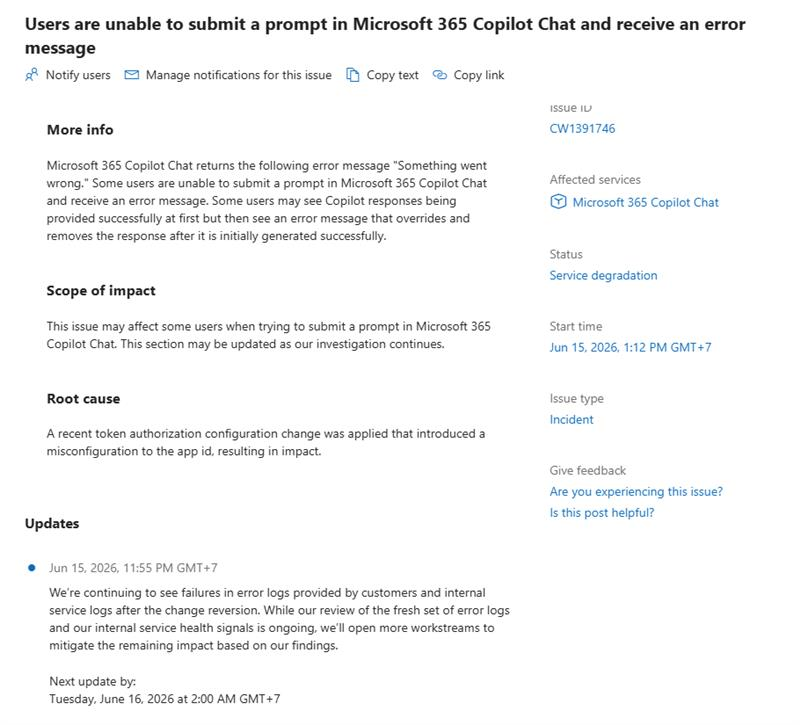Click 'Are you experiencing this issue?' feedback link

coord(636,492)
